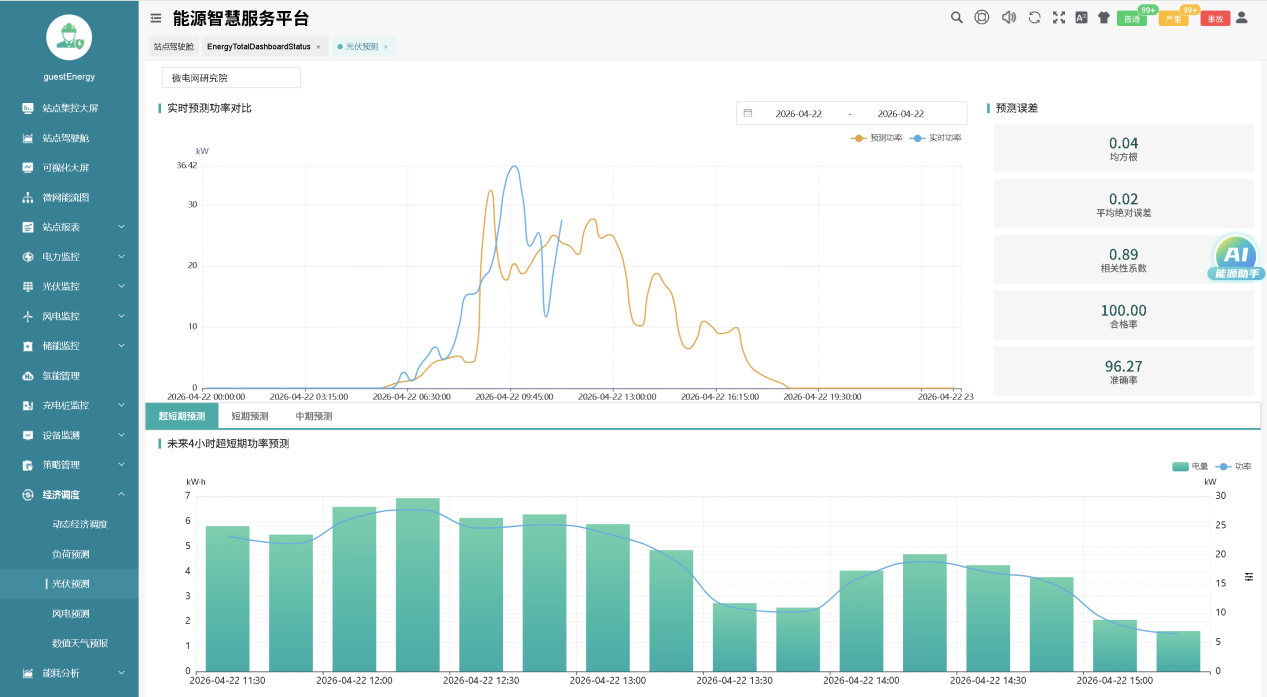Screen dimensions: 1267x697
Task: Collapse the sidebar with the hamburger icon
Action: [x=155, y=18]
